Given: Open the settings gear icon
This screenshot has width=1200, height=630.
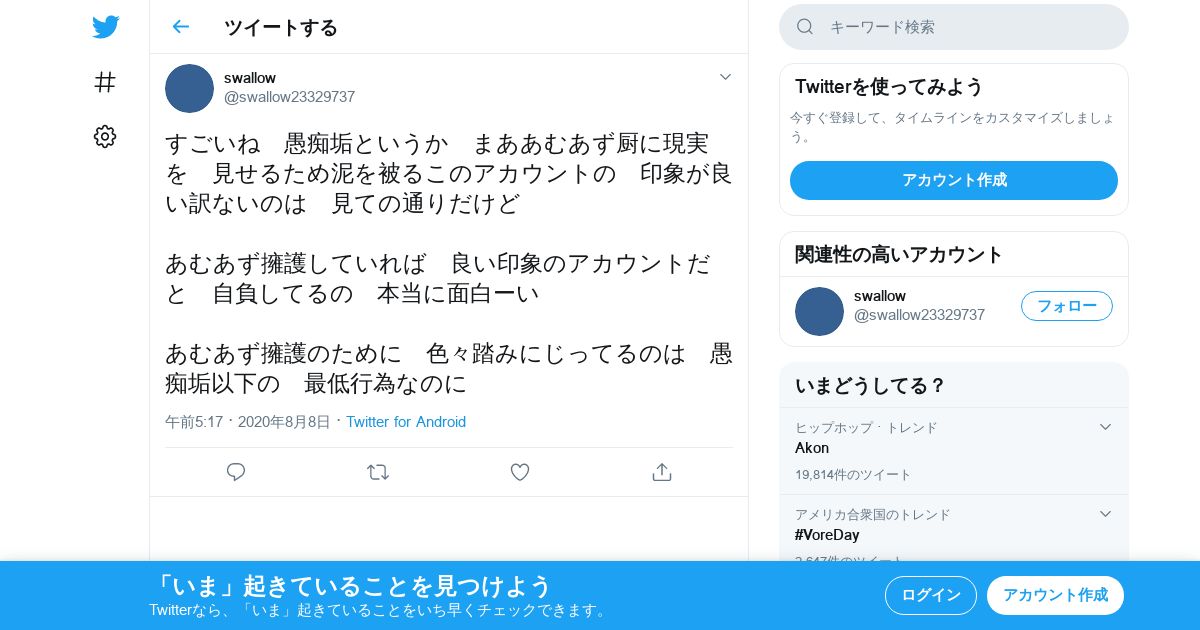Looking at the screenshot, I should pos(105,137).
